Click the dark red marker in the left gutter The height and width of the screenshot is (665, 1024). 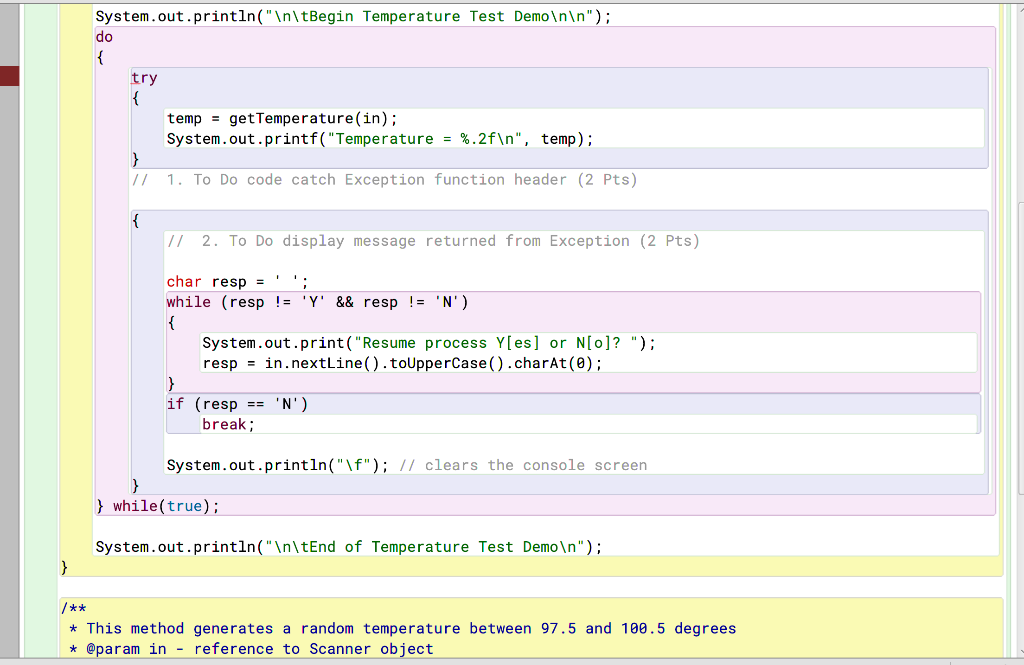pyautogui.click(x=9, y=75)
